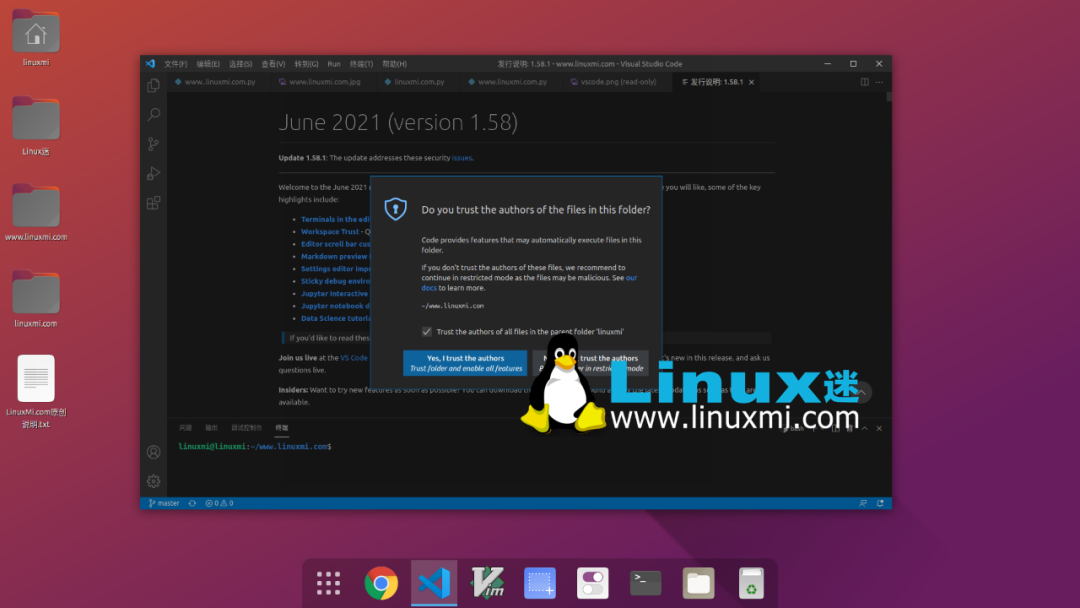Maximize the terminal panel with the chevron
Viewport: 1080px width, 608px height.
point(864,428)
